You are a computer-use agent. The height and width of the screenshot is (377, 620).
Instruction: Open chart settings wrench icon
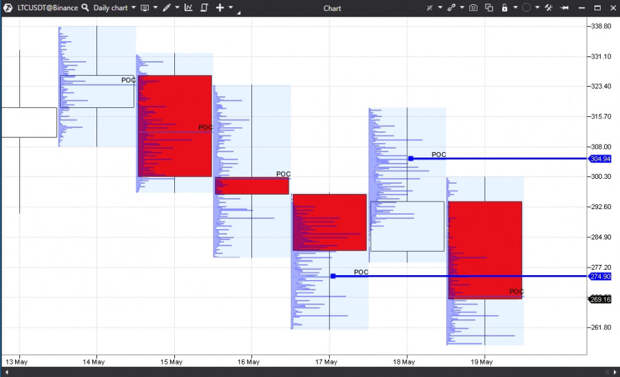(548, 8)
